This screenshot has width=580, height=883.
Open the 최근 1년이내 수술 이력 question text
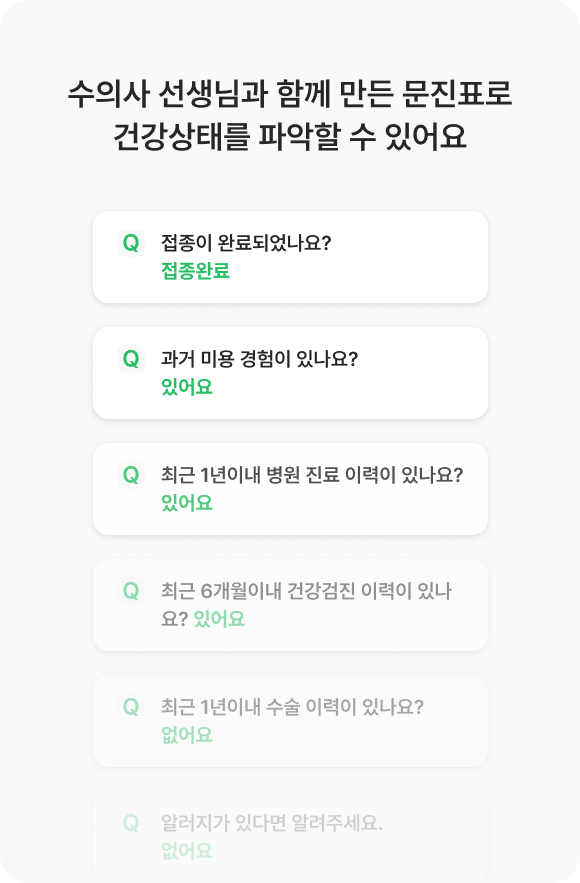(292, 707)
